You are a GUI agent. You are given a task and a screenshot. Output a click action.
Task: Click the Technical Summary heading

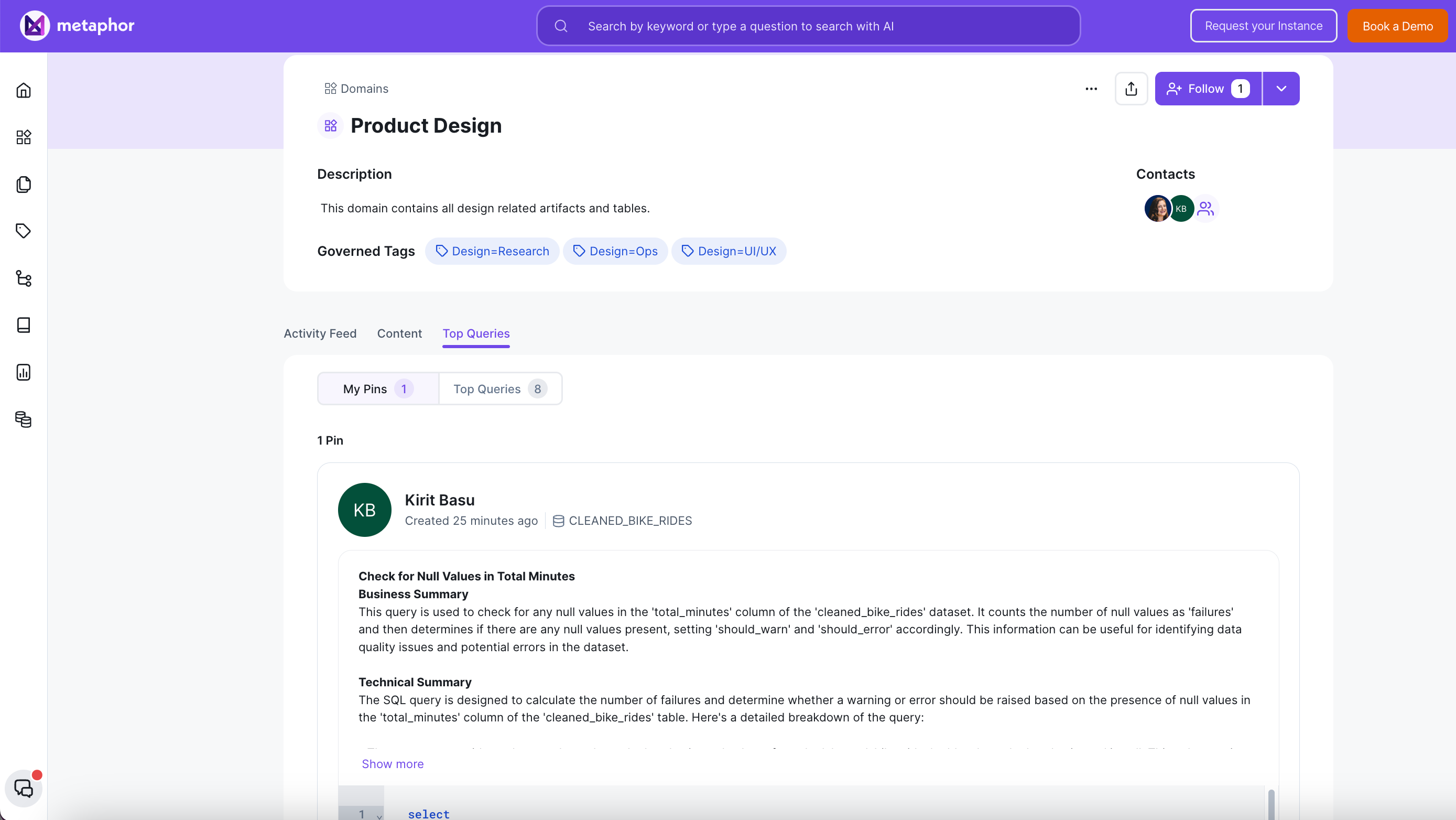(415, 682)
